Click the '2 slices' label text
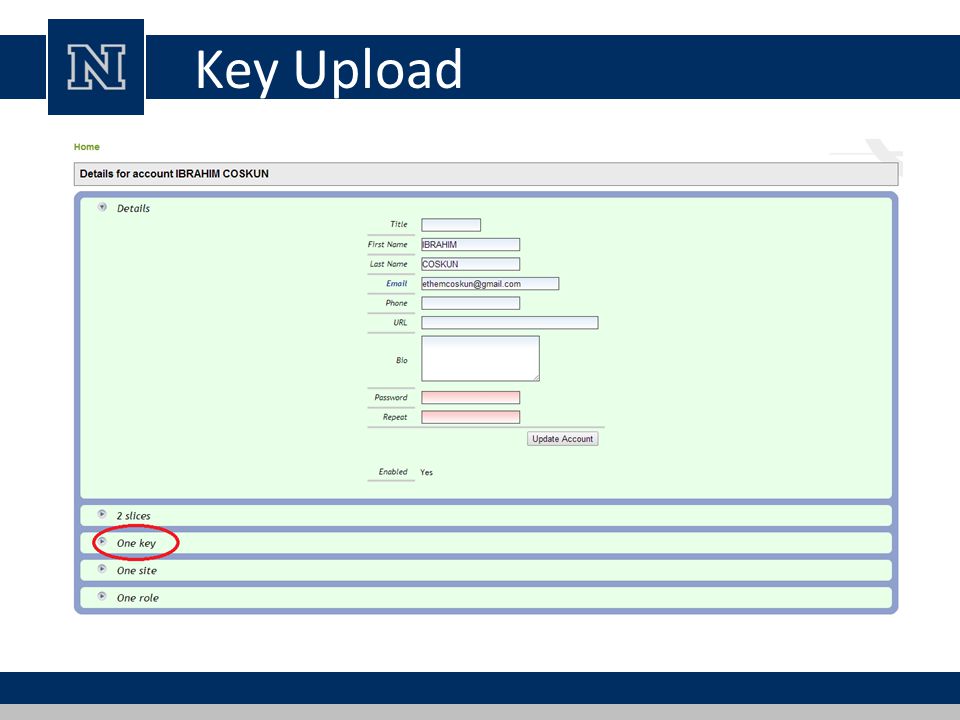This screenshot has height=720, width=960. coord(133,516)
